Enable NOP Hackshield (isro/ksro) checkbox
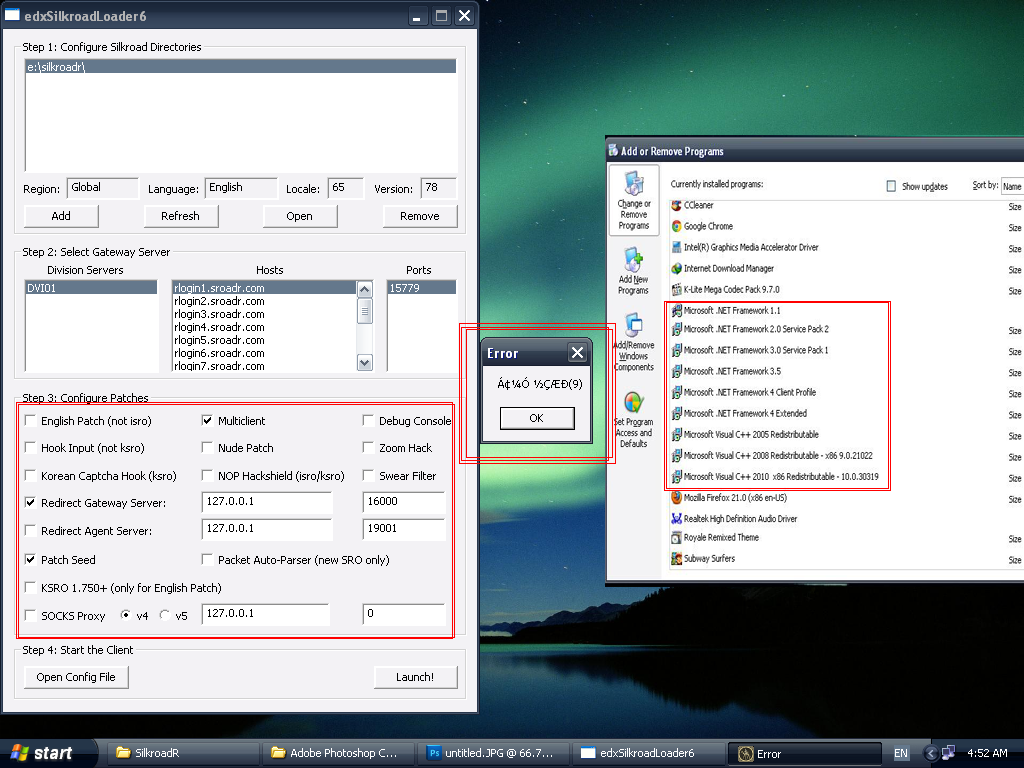 207,475
